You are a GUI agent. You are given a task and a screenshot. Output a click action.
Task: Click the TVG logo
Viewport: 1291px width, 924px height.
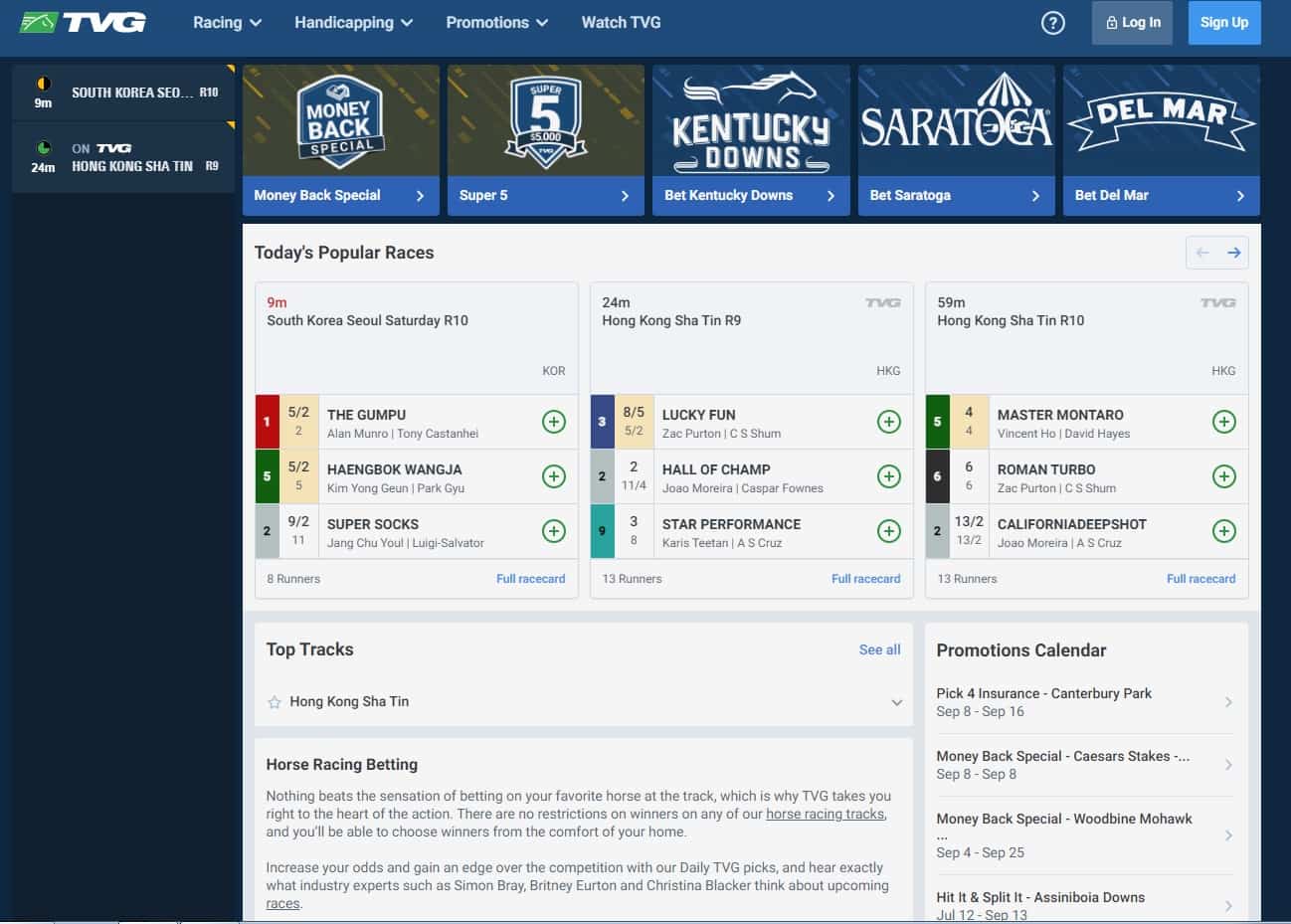(x=83, y=22)
